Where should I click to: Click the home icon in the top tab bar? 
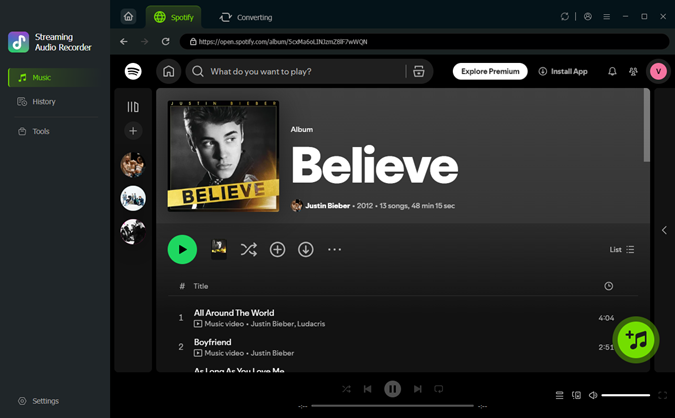128,17
